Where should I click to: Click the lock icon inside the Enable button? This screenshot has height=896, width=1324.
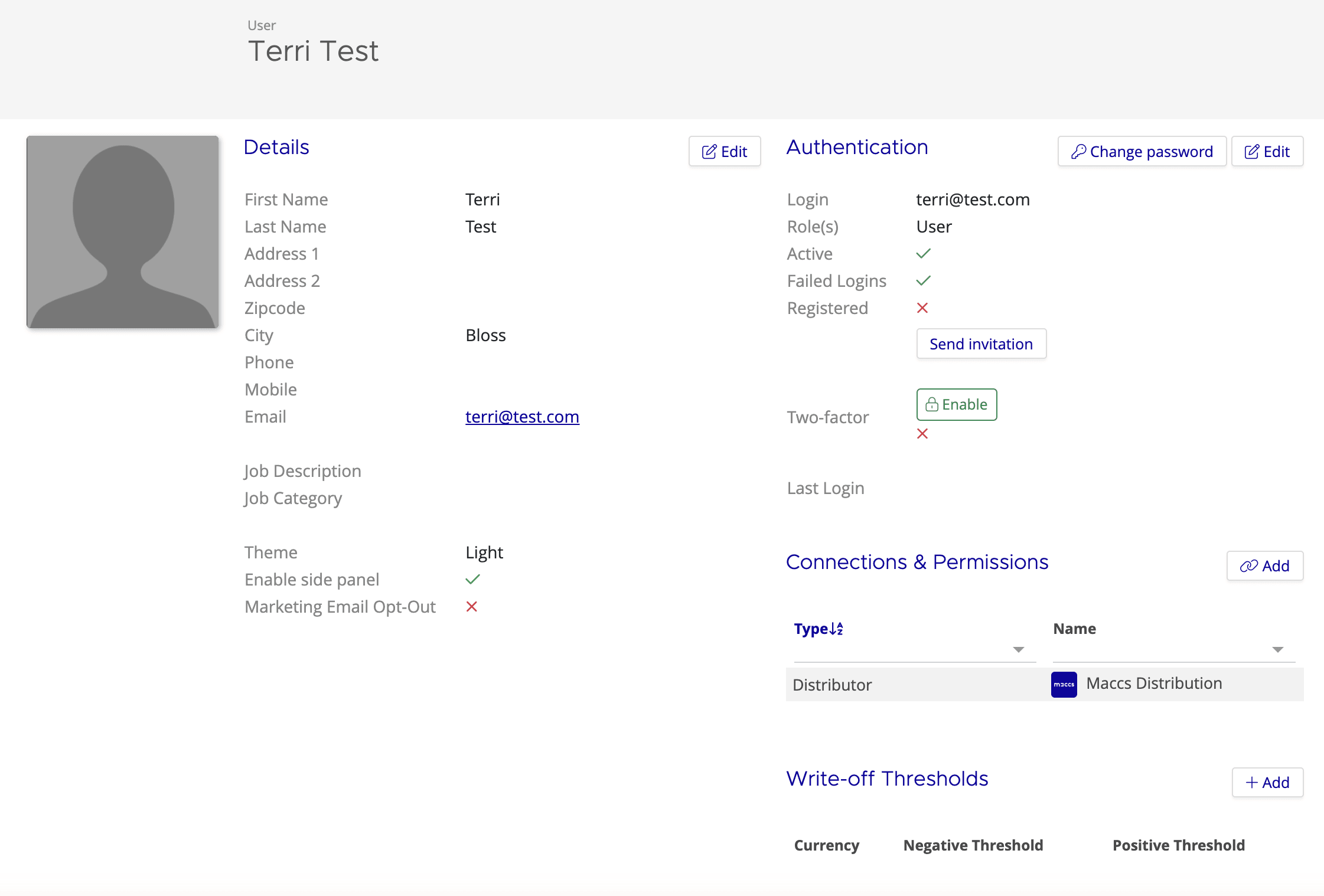933,404
